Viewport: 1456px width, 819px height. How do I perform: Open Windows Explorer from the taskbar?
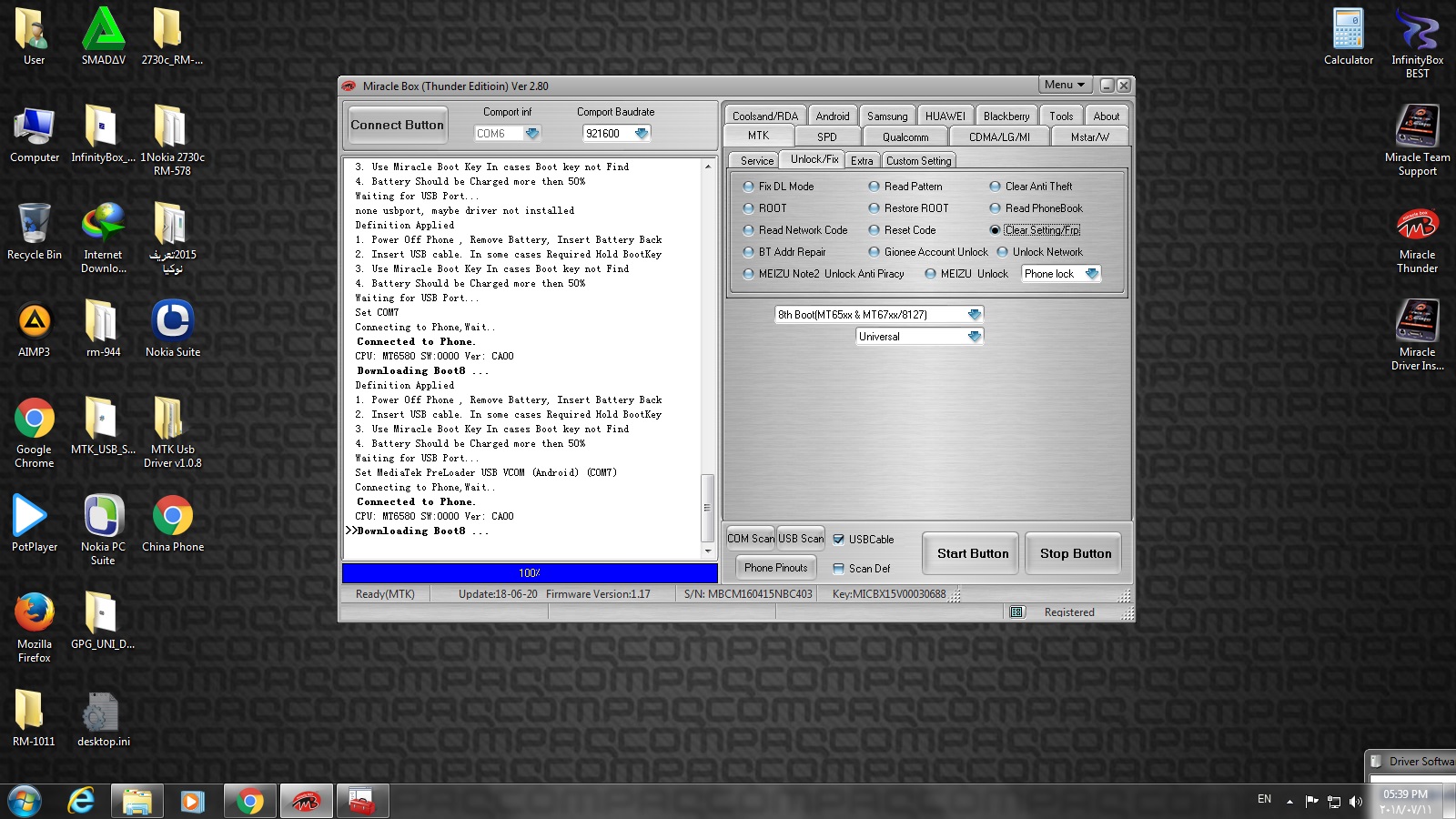pyautogui.click(x=137, y=801)
